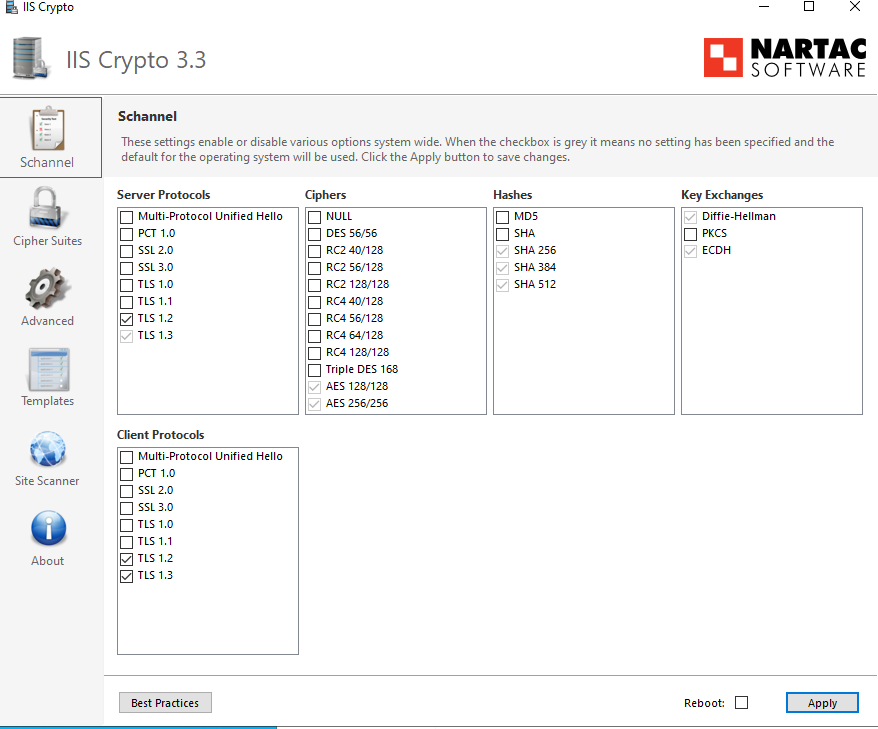This screenshot has width=878, height=729.
Task: Open the Templates panel icon
Action: tap(48, 368)
